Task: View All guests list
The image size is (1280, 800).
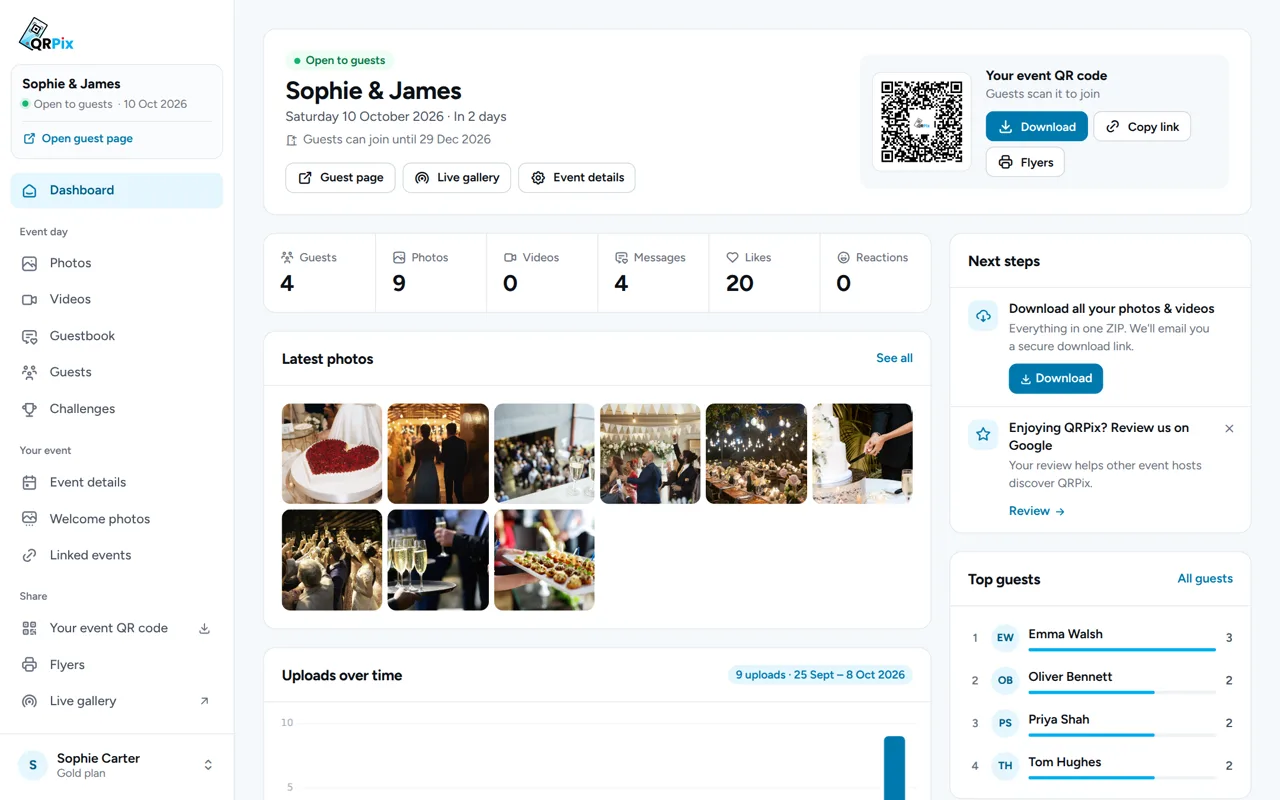Action: pos(1205,579)
